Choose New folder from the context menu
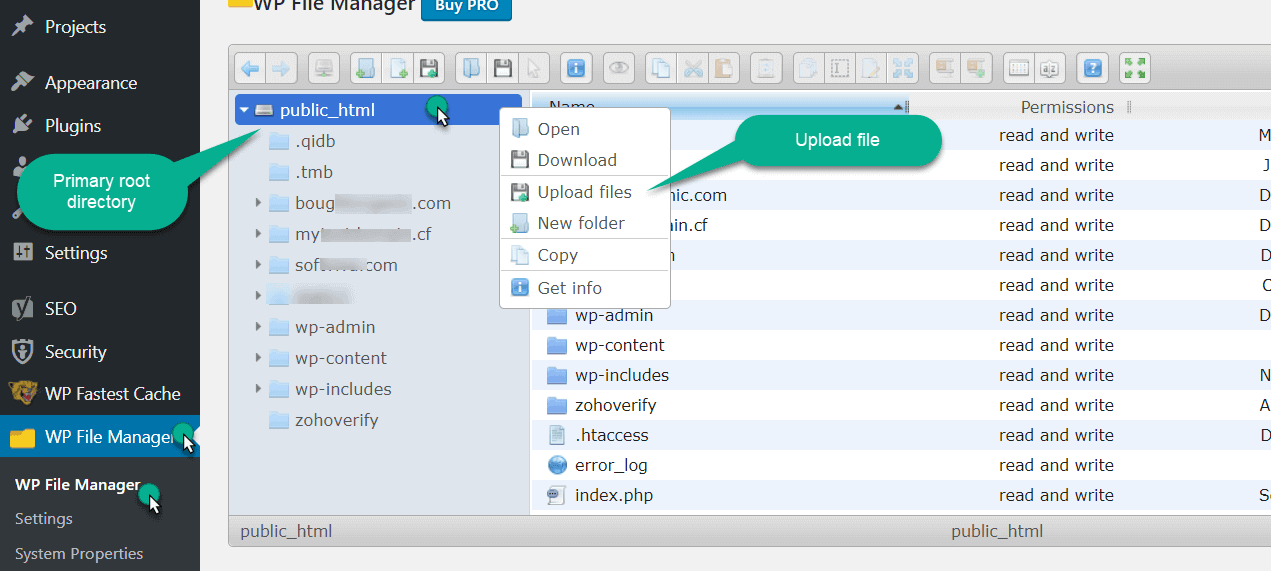The height and width of the screenshot is (571, 1271). click(585, 223)
